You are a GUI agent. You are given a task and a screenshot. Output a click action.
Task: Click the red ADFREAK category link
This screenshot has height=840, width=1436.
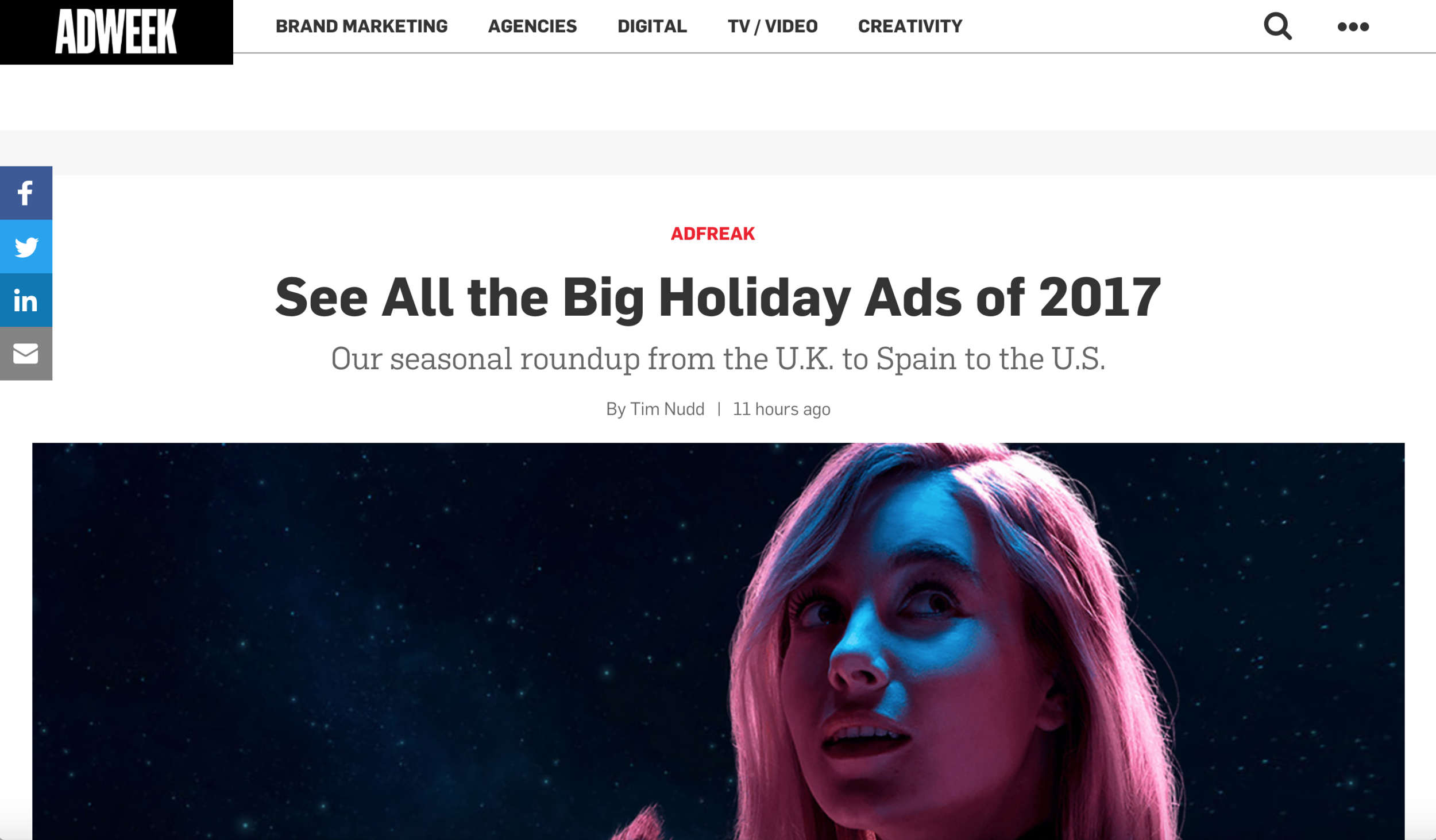712,234
